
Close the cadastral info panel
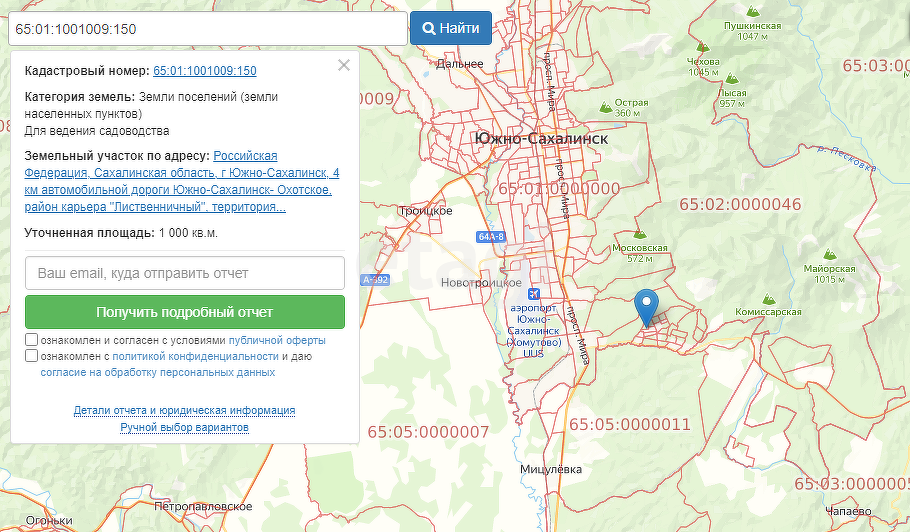click(x=344, y=66)
